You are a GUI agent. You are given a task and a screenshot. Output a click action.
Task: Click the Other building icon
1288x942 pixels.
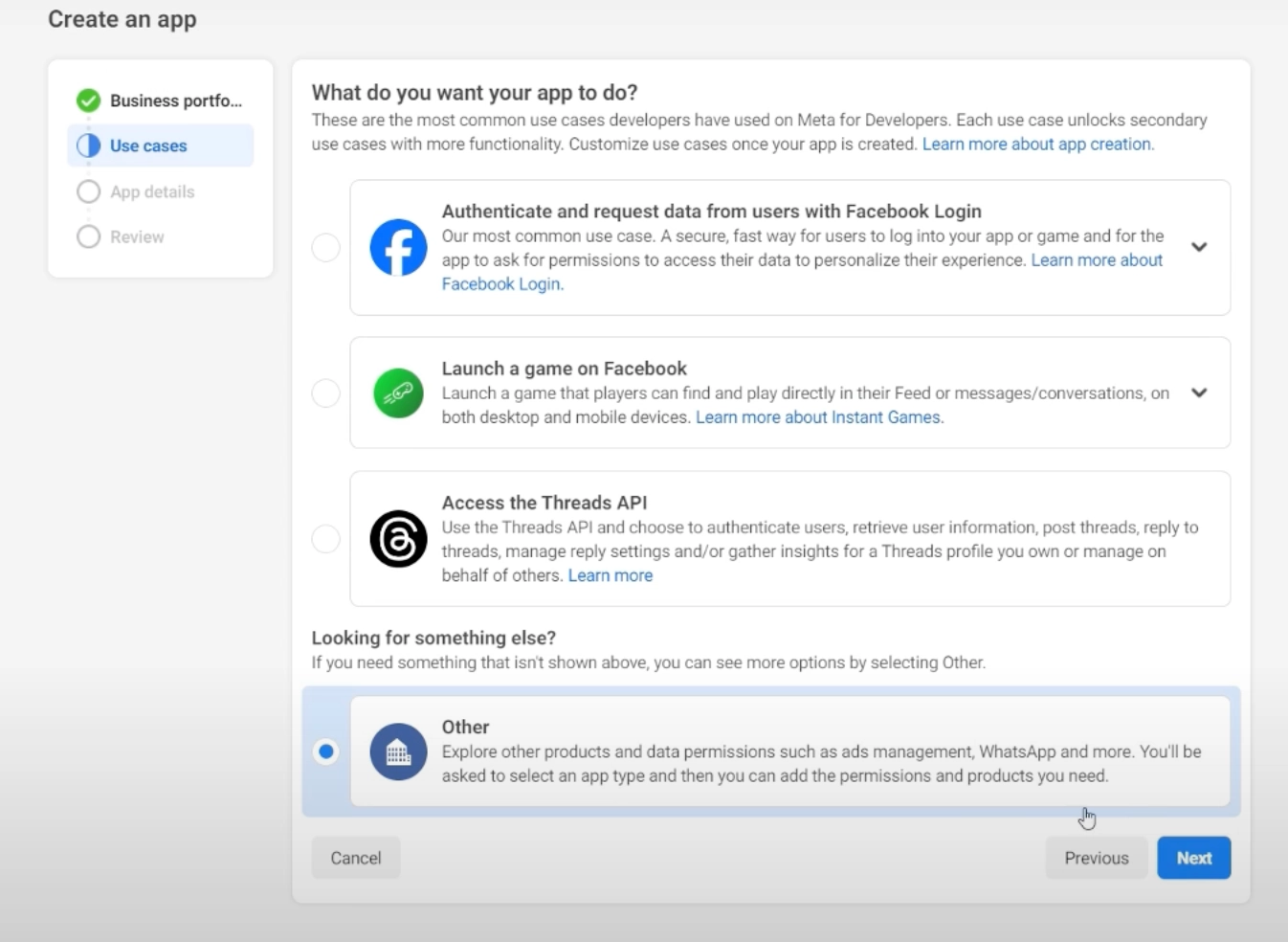(x=398, y=751)
